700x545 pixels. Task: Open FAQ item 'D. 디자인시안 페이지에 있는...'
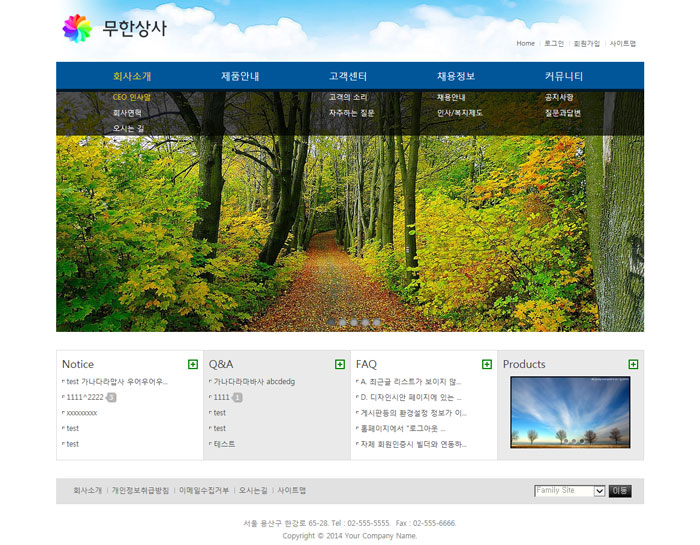(411, 397)
